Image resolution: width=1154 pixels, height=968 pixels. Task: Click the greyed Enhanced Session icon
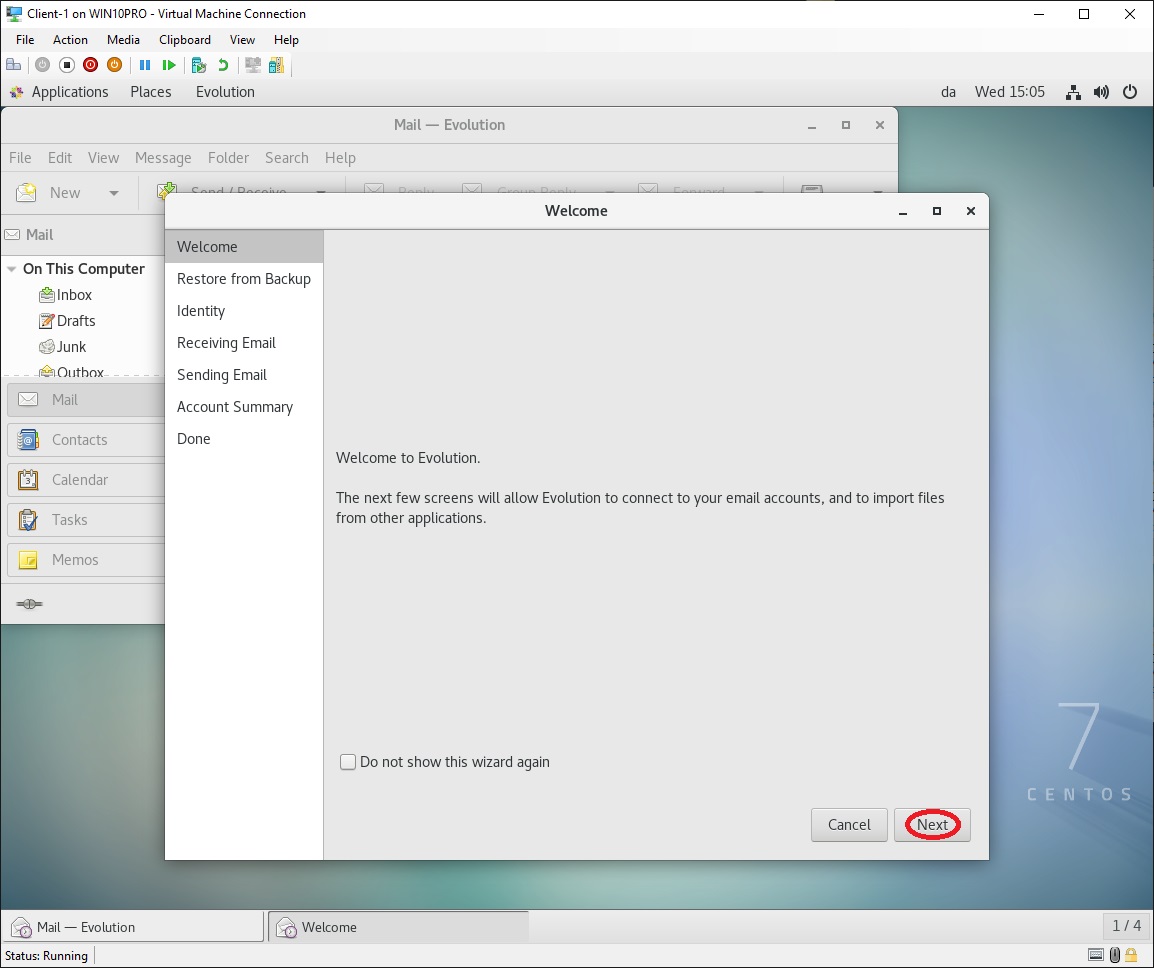[253, 65]
